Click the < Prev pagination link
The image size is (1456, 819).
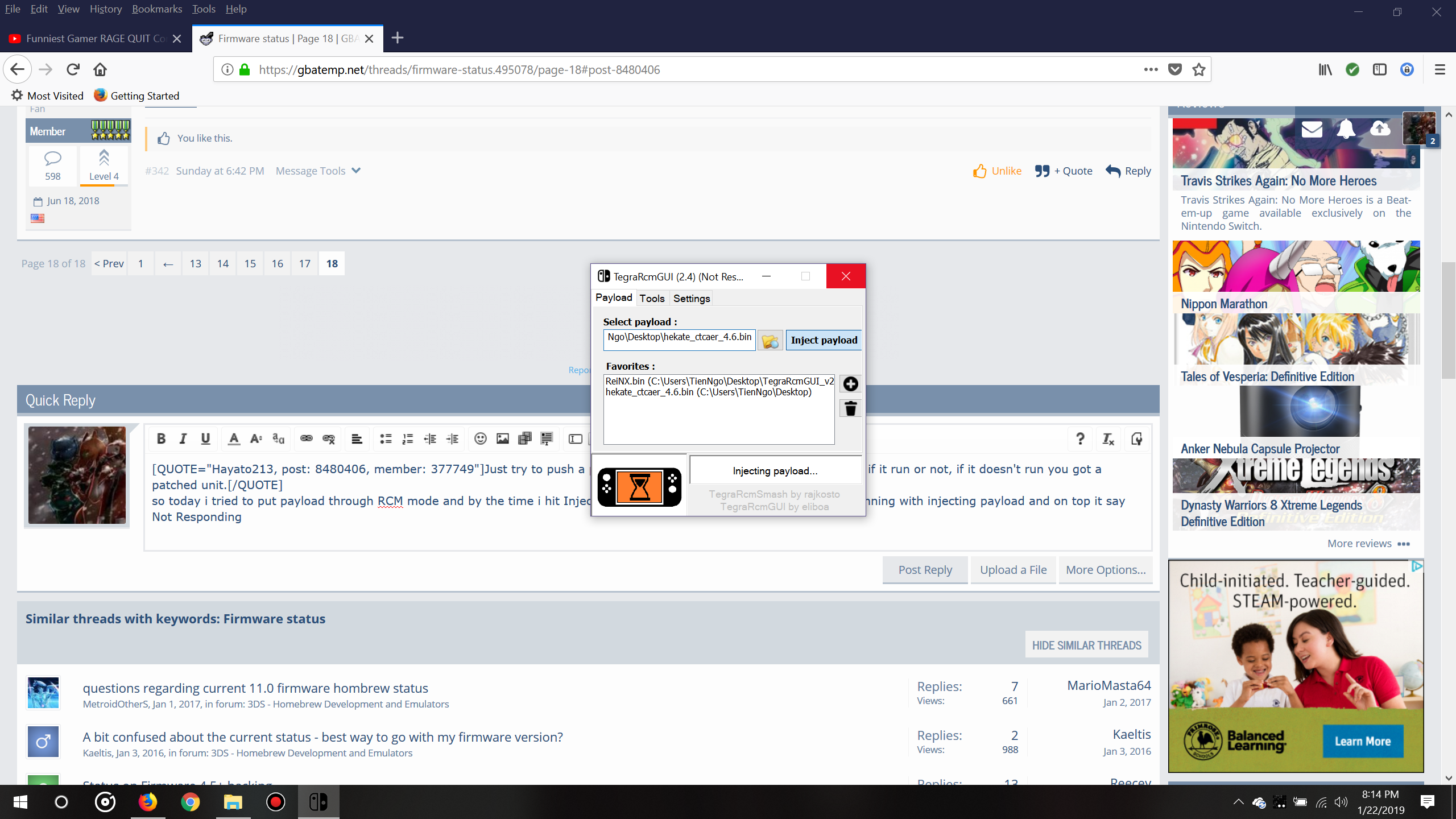pyautogui.click(x=109, y=263)
